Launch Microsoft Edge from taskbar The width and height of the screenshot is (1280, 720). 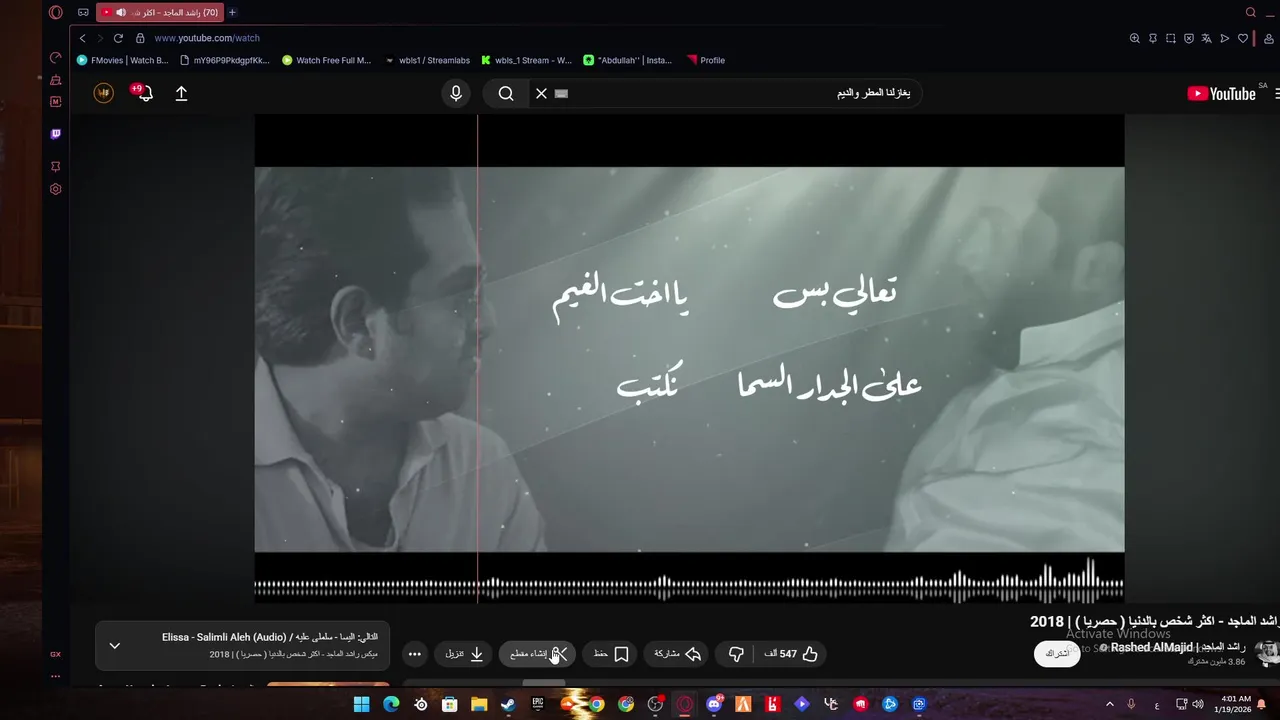pos(391,704)
